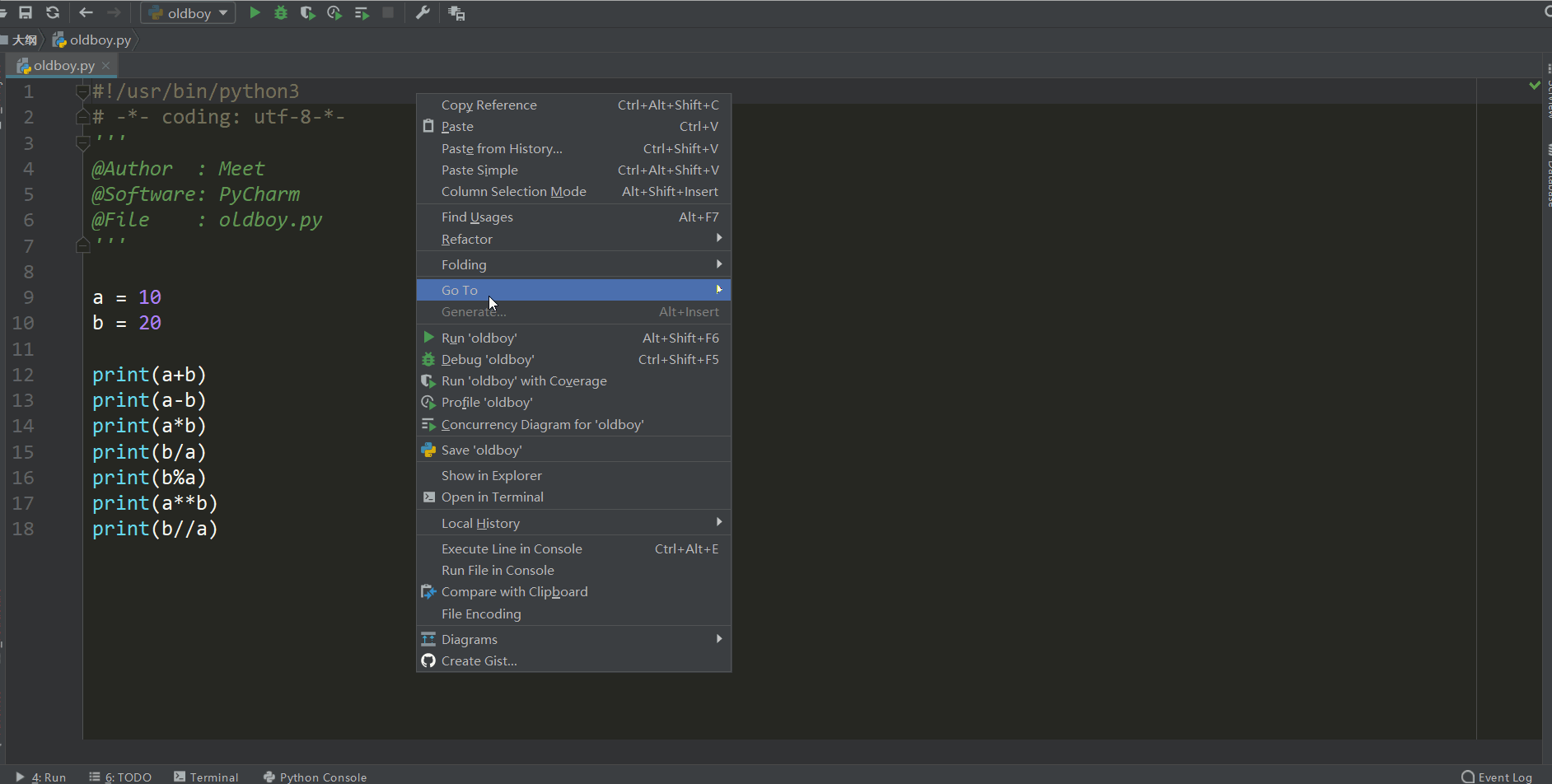
Task: Click the oldboy.py breadcrumb in navigation bar
Action: (x=91, y=40)
